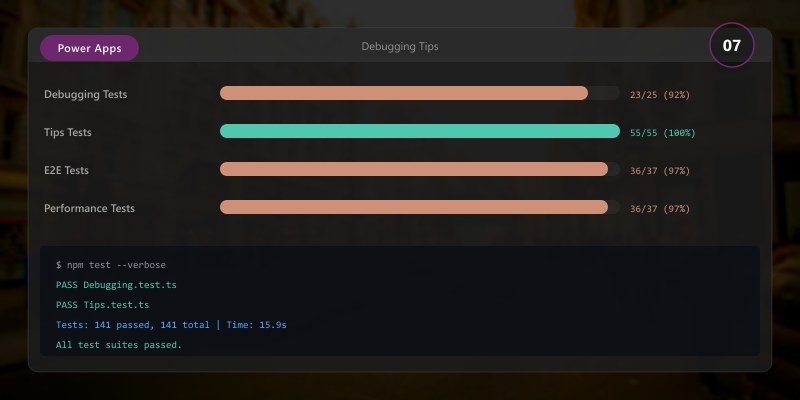
Task: Click the Performance Tests progress bar
Action: pos(420,207)
